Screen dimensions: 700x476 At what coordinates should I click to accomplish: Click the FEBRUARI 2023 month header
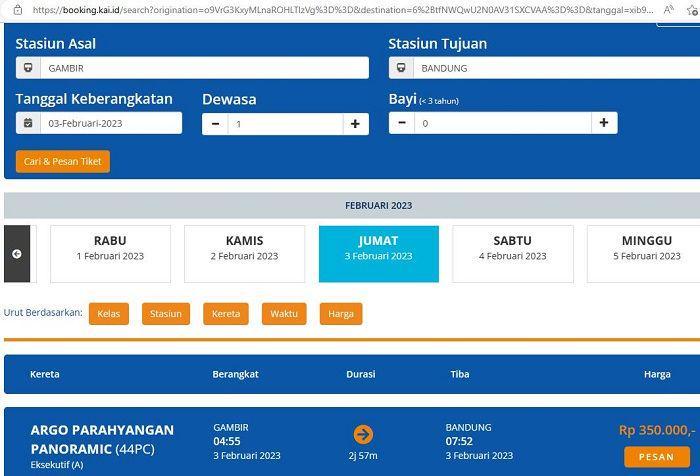tap(379, 205)
